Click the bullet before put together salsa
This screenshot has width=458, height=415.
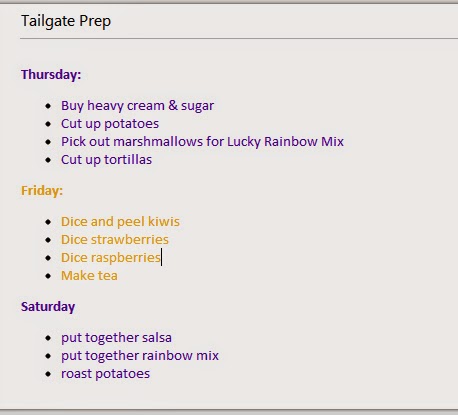click(48, 338)
